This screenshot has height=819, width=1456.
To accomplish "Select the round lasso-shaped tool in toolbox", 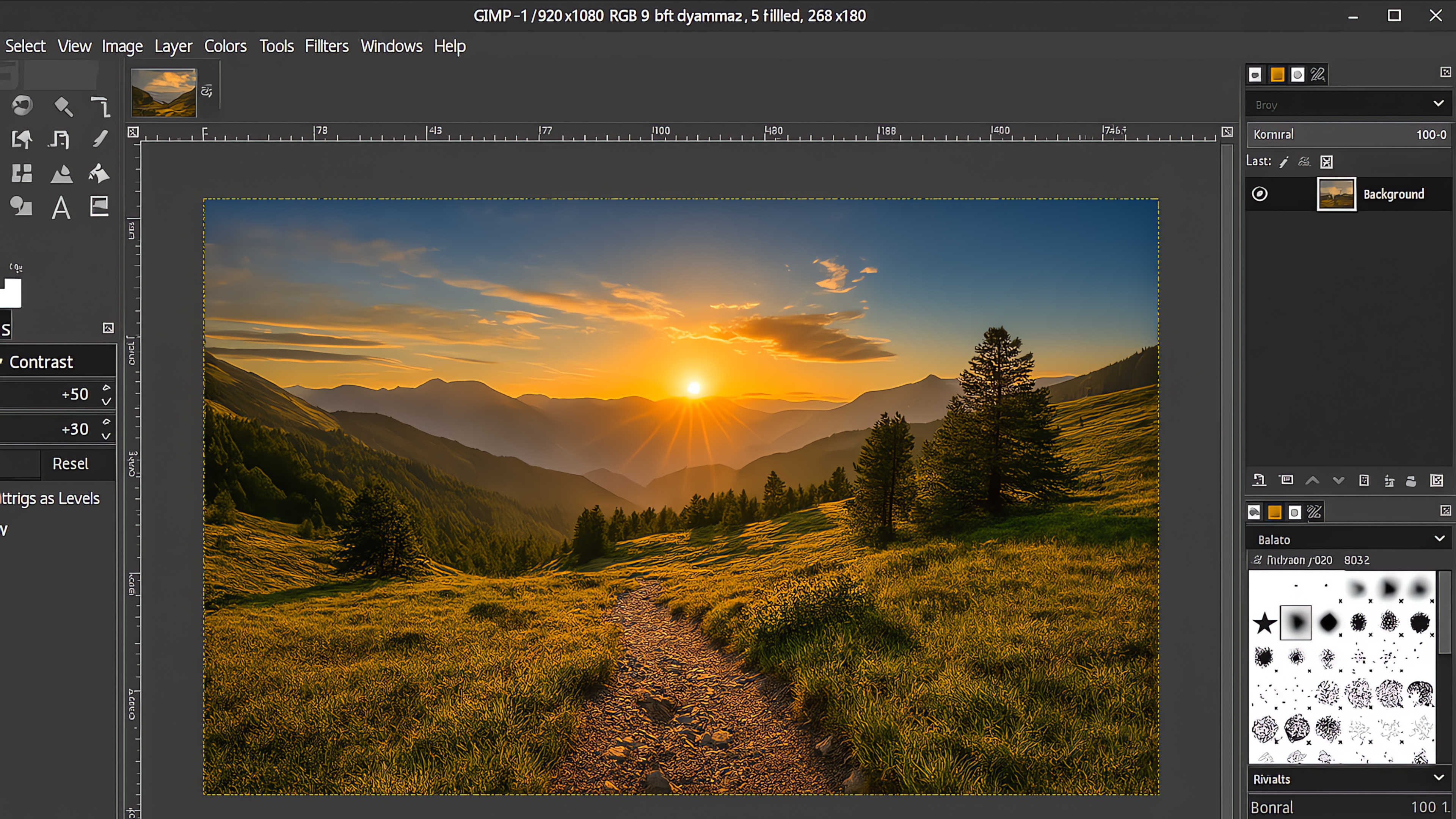I will tap(22, 106).
